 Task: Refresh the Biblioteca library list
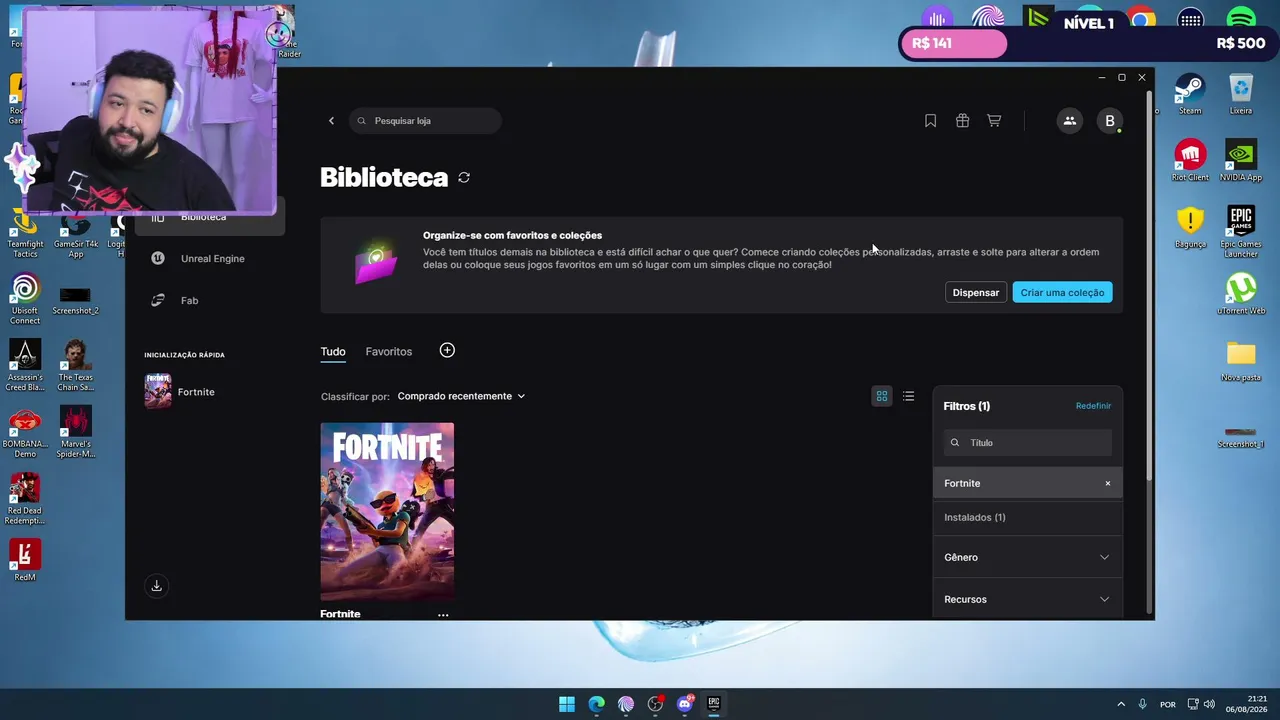coord(464,178)
